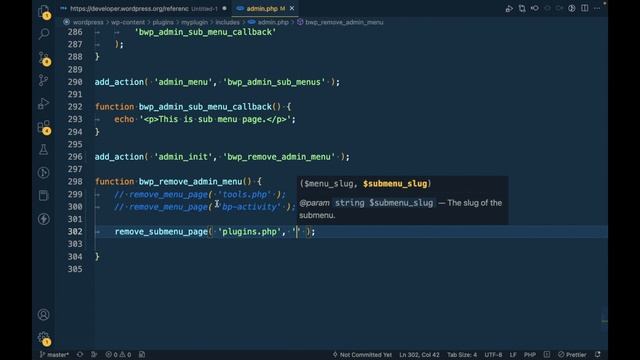Click inside 'plugins.php' string on line 302
Viewport: 640px width, 360px height.
click(249, 231)
